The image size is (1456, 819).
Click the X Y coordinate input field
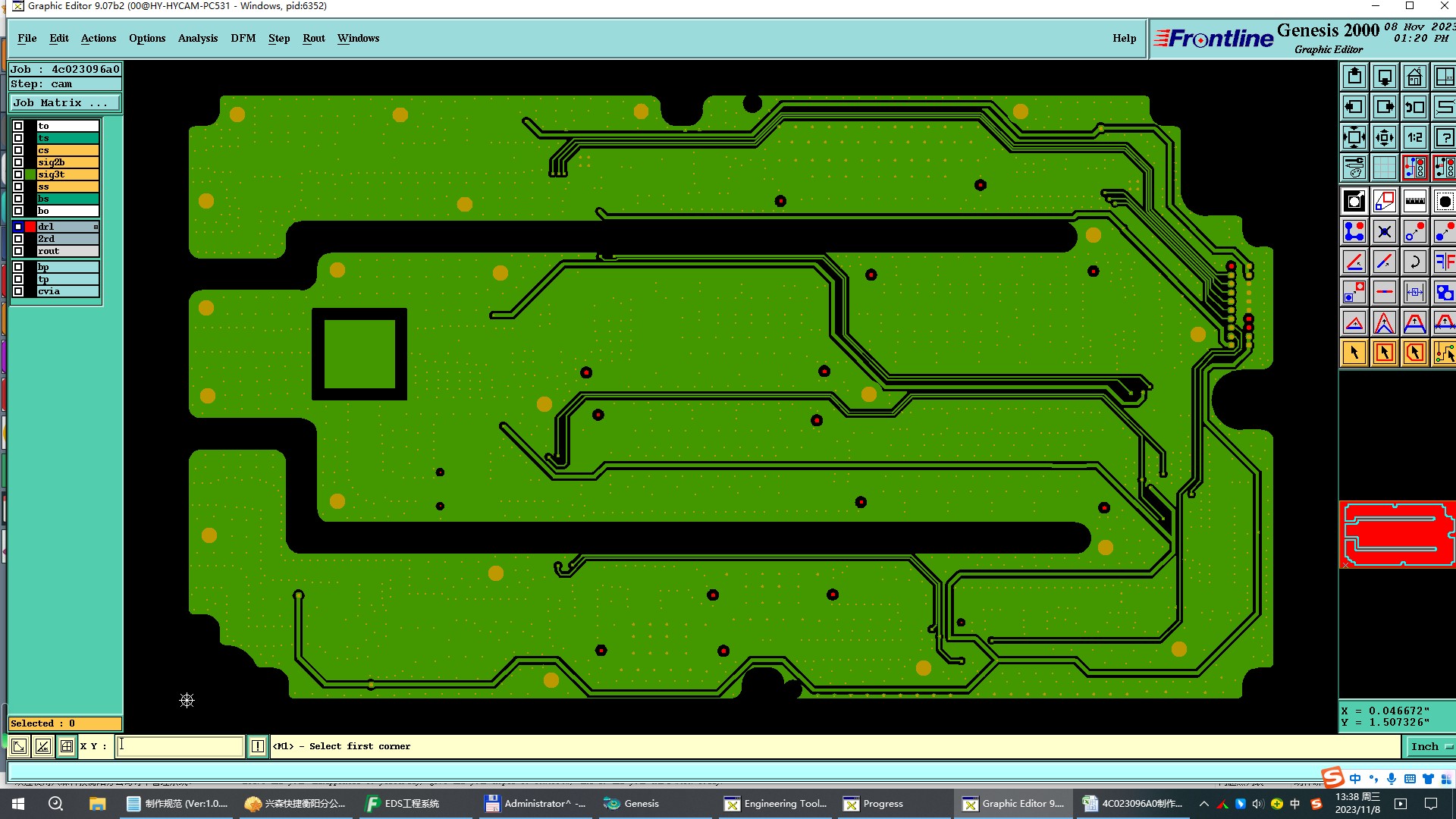180,746
